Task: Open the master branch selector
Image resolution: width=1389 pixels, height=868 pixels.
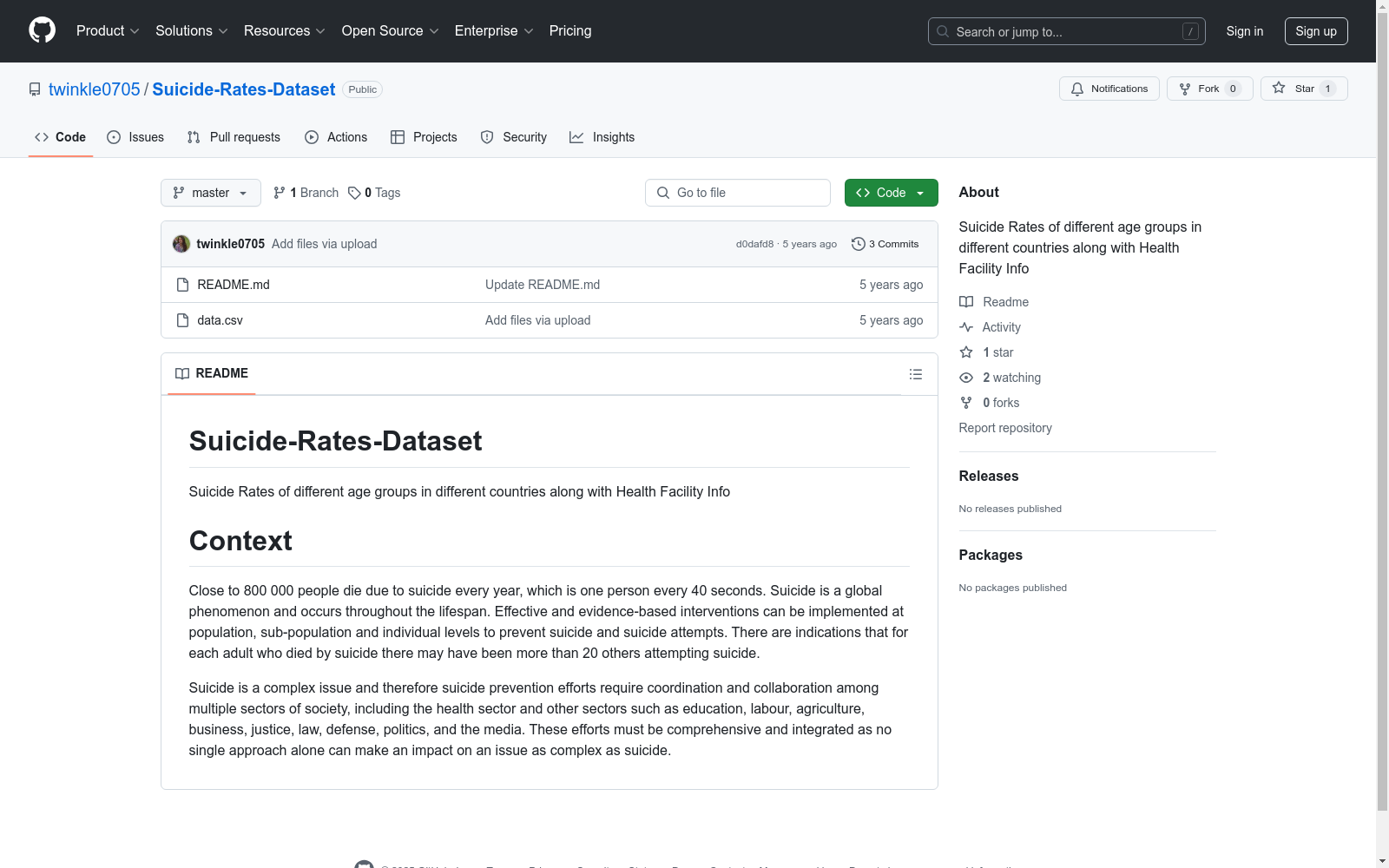Action: tap(211, 193)
